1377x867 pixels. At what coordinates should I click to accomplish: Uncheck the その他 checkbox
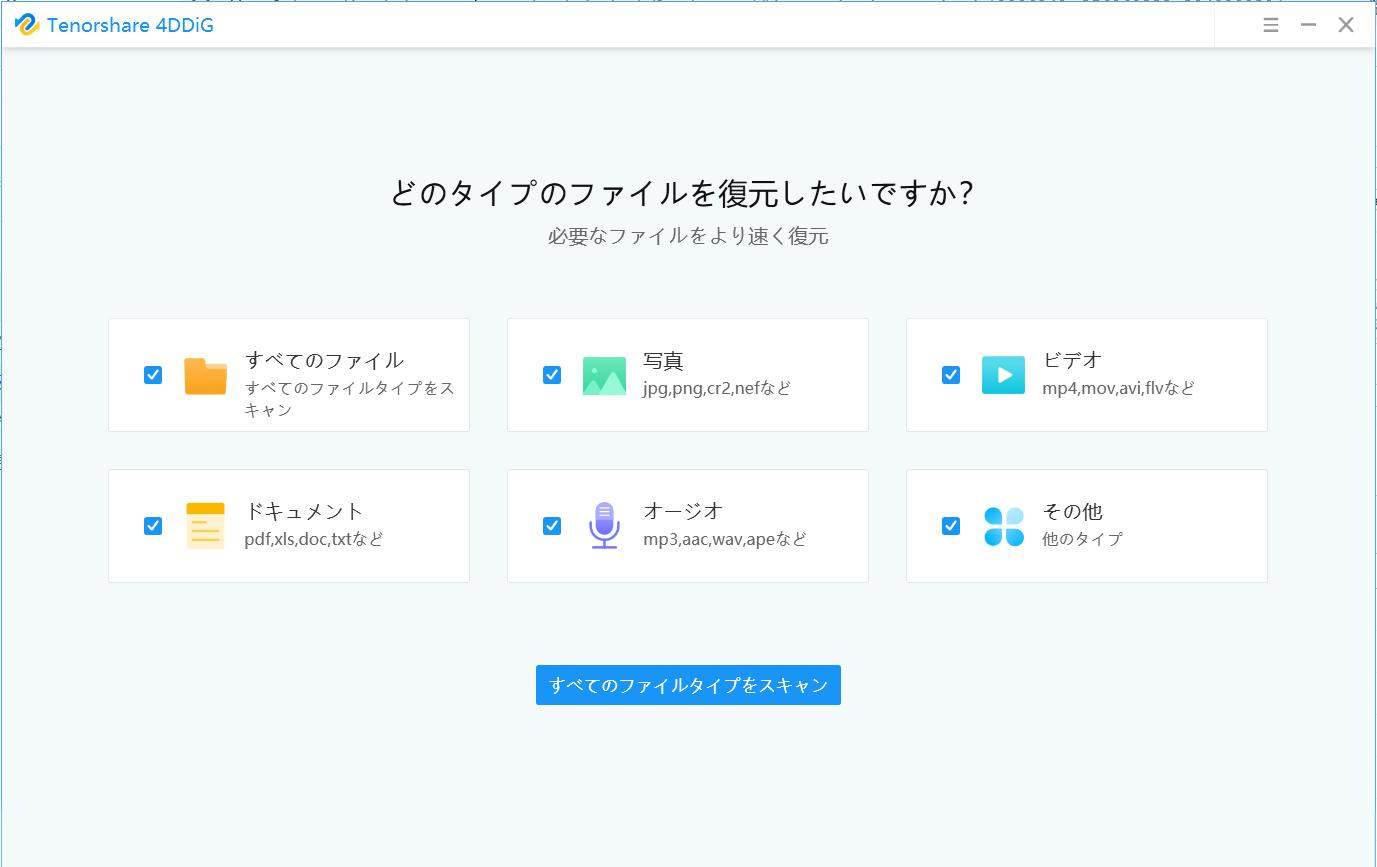951,526
